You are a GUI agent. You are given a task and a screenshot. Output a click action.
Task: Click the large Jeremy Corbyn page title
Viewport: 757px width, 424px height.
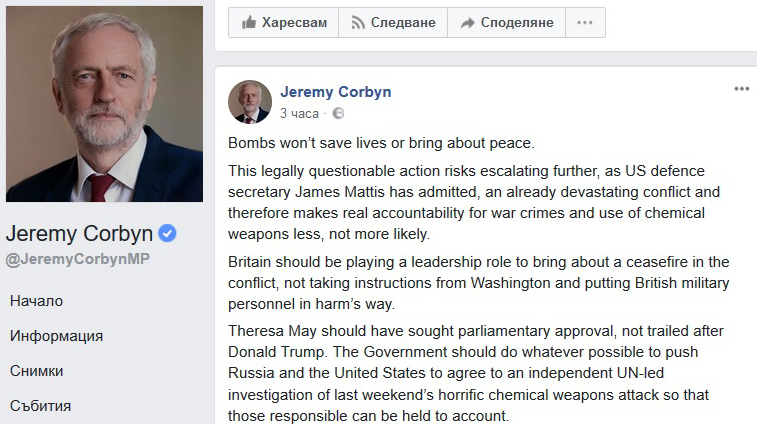point(80,234)
